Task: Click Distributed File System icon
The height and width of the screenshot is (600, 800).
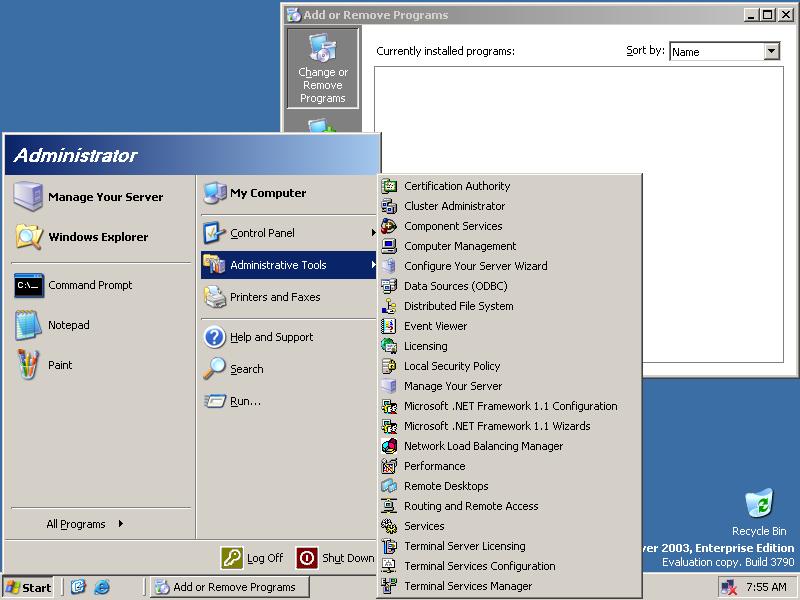Action: coord(389,306)
